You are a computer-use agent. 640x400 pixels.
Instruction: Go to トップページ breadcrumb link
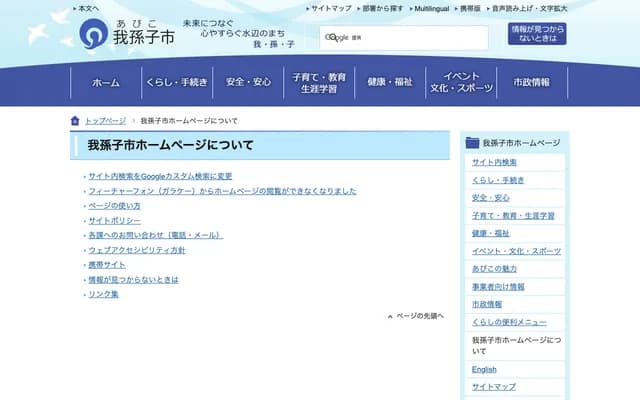coord(105,121)
